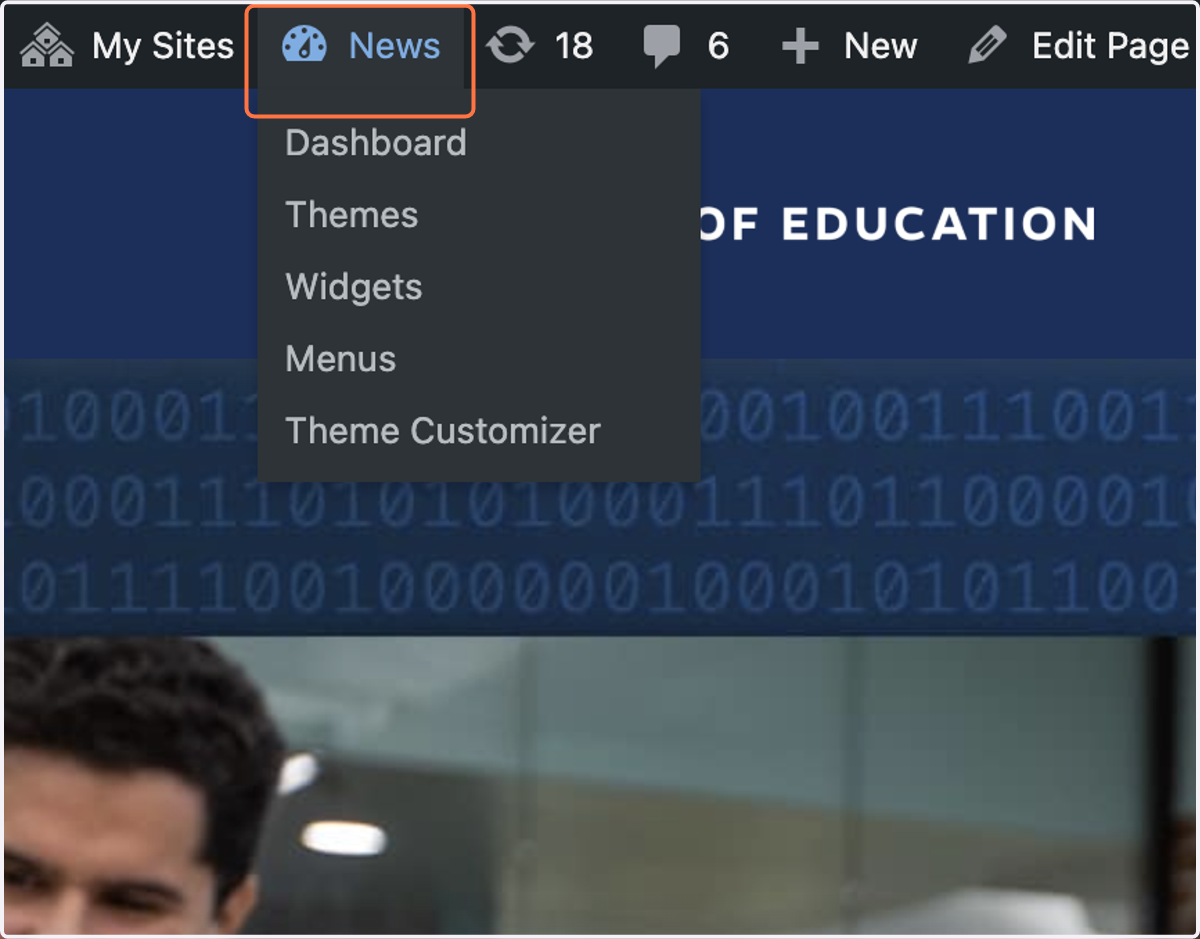1200x939 pixels.
Task: Select Menus in the dropdown
Action: (341, 359)
